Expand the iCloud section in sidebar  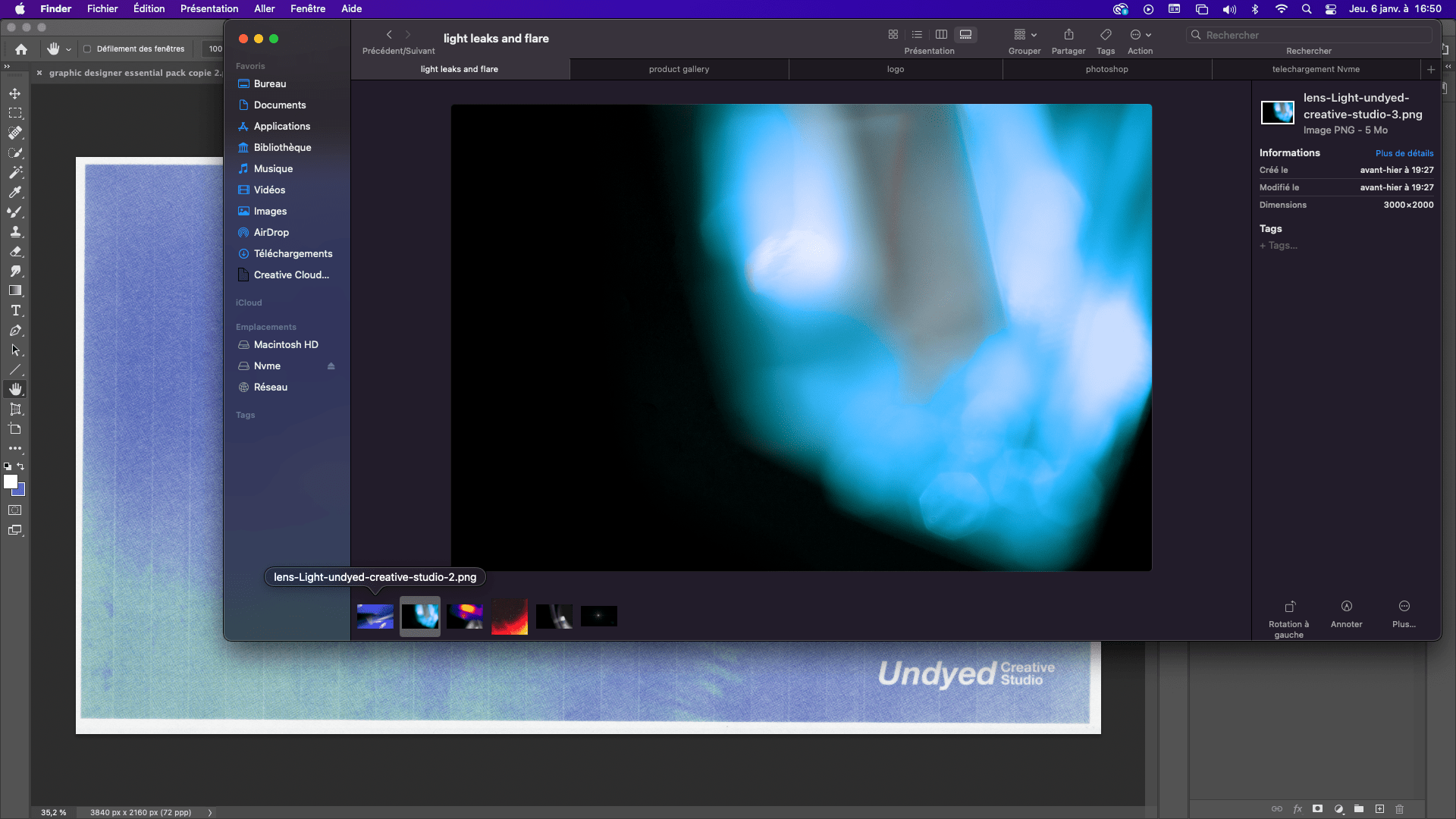(x=249, y=302)
